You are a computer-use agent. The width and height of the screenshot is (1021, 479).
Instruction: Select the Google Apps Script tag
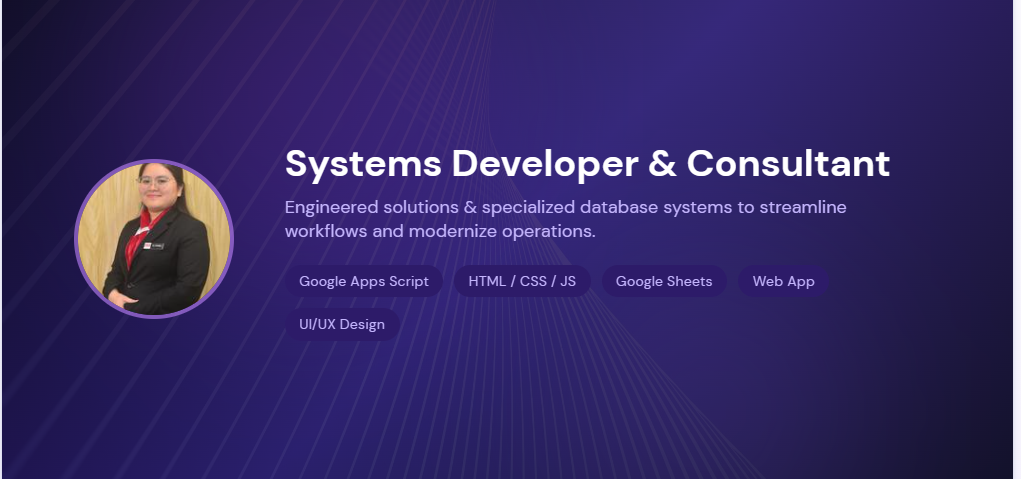tap(363, 281)
